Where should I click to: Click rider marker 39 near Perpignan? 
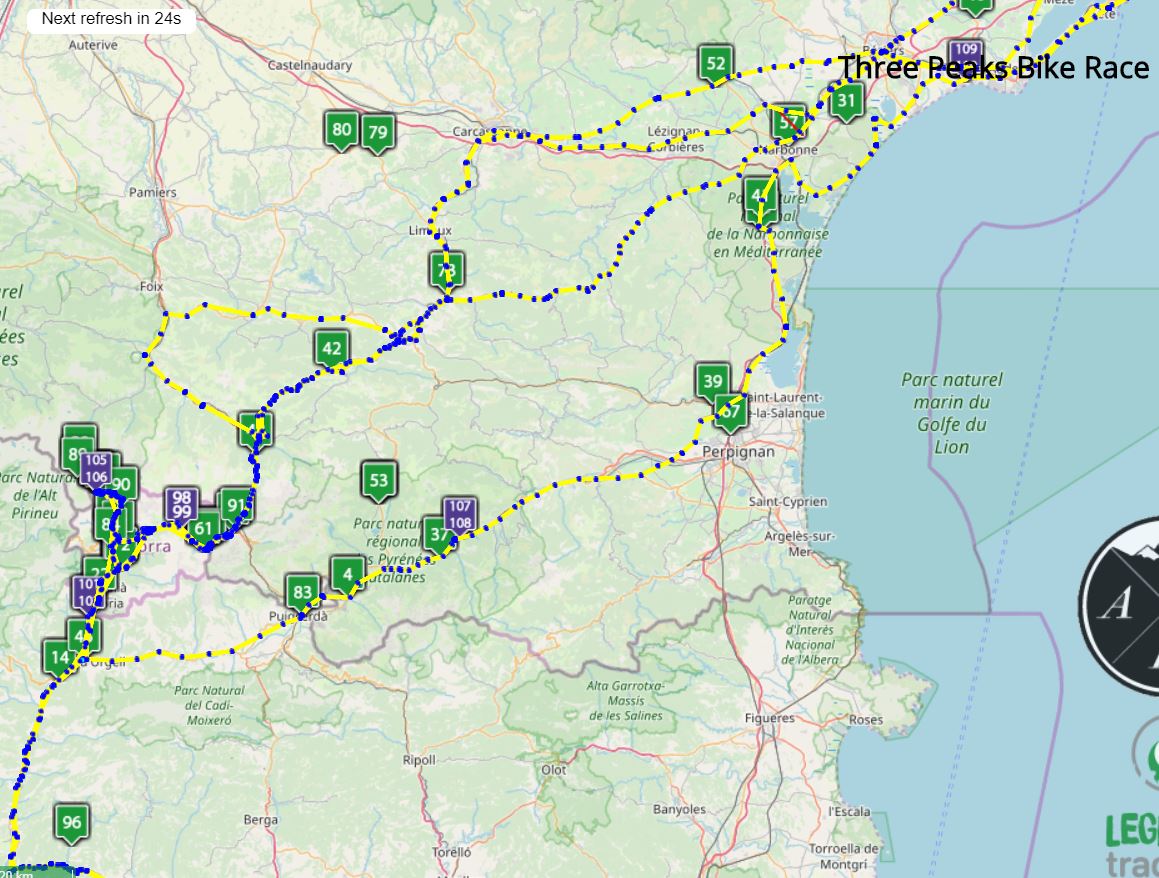click(713, 381)
